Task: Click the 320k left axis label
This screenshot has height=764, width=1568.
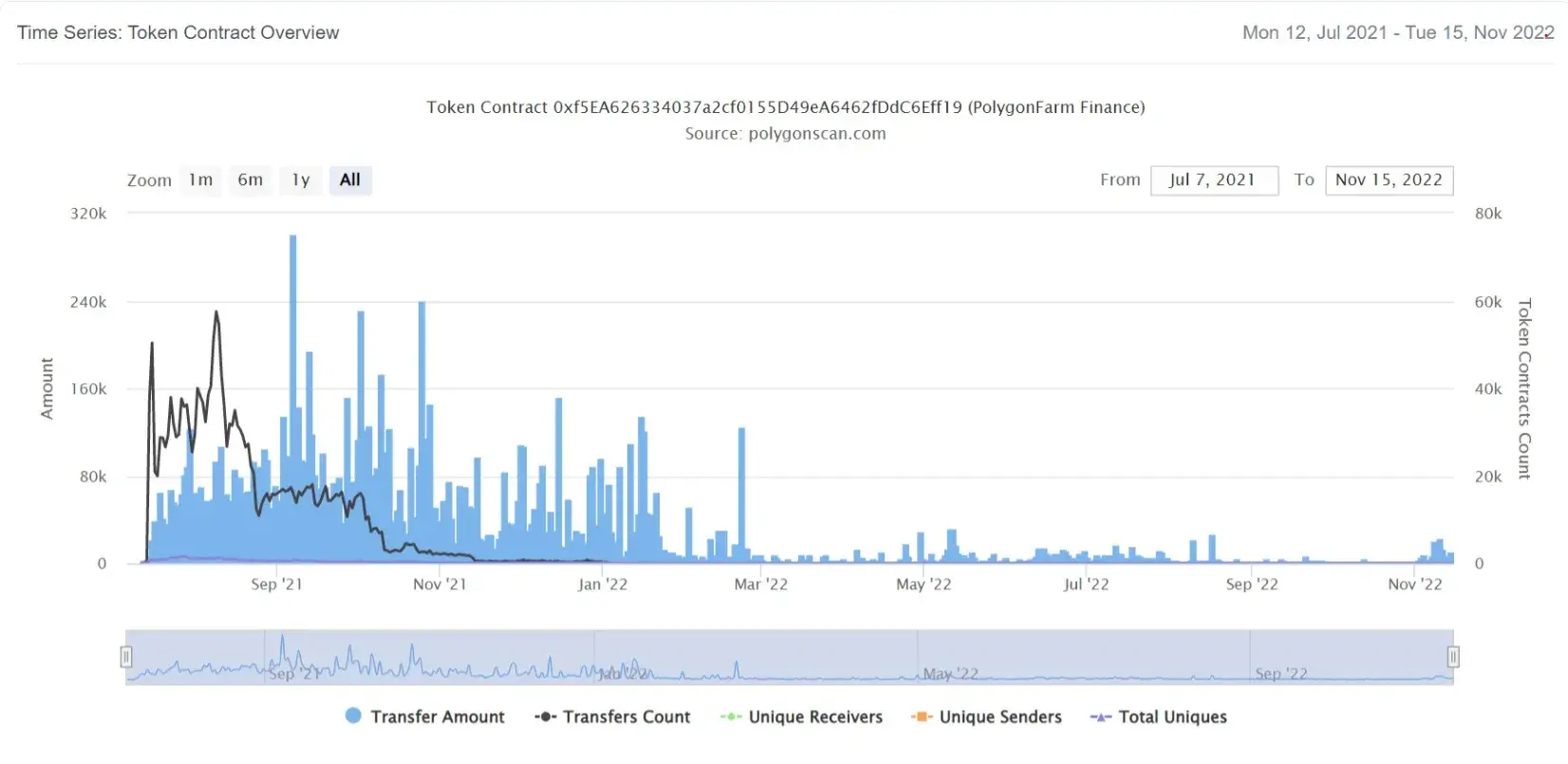Action: [x=88, y=214]
